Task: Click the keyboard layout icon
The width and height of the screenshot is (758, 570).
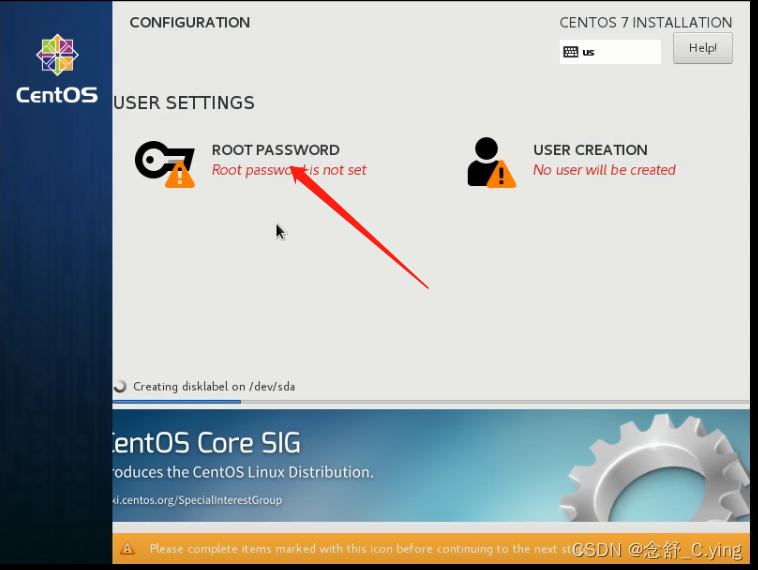Action: tap(570, 52)
